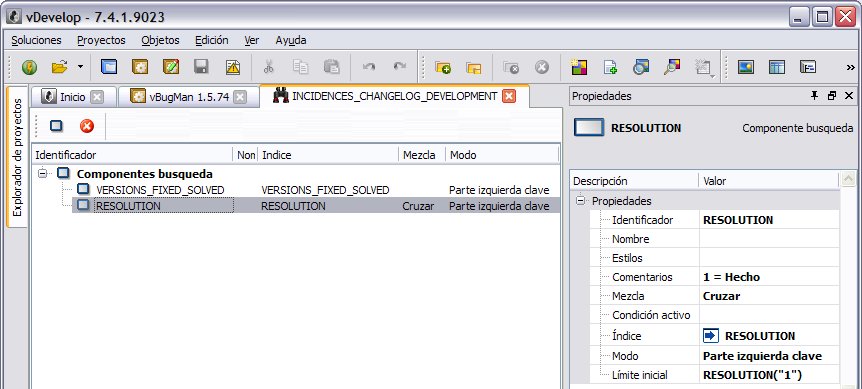Undock the Propiedades panel

(x=832, y=96)
